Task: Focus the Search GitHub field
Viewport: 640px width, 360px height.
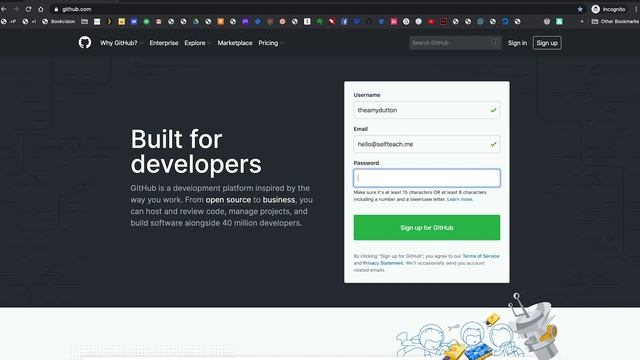Action: point(456,43)
